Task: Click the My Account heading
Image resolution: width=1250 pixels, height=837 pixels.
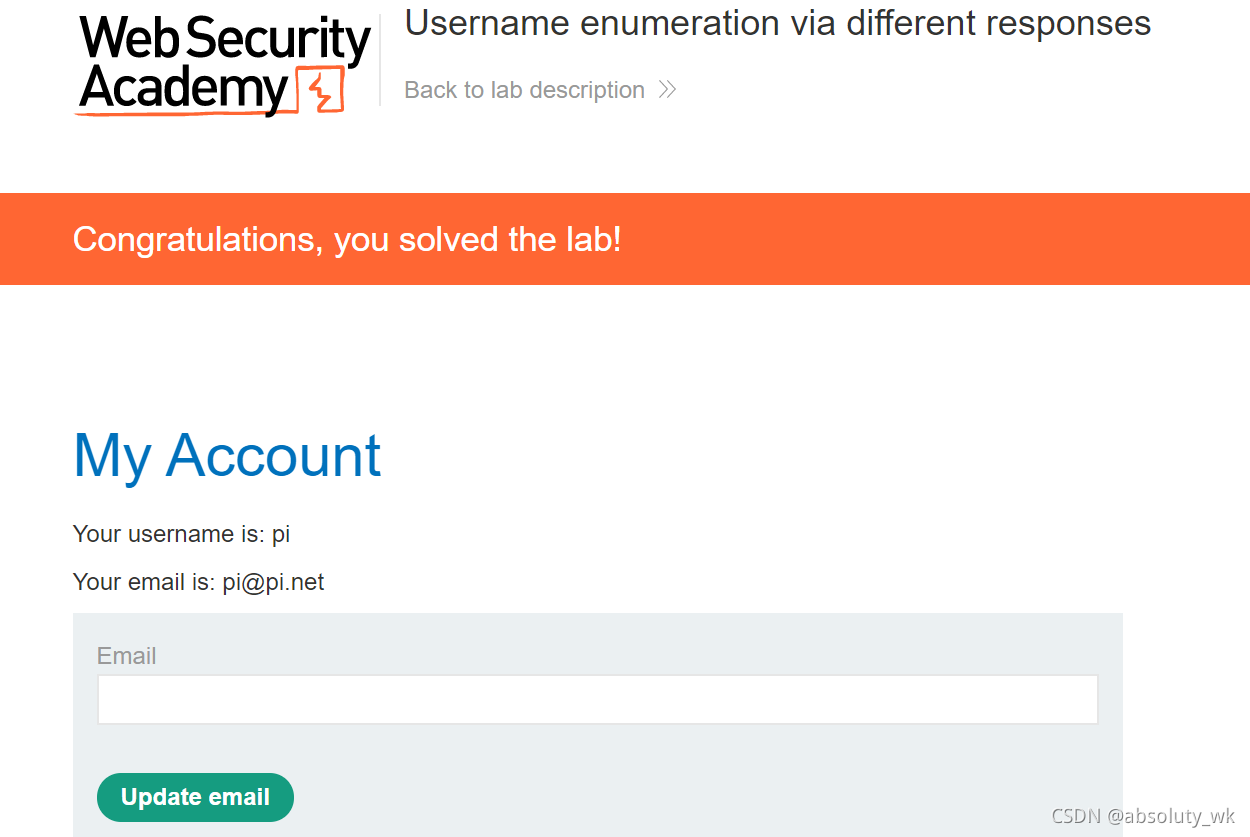Action: (227, 455)
